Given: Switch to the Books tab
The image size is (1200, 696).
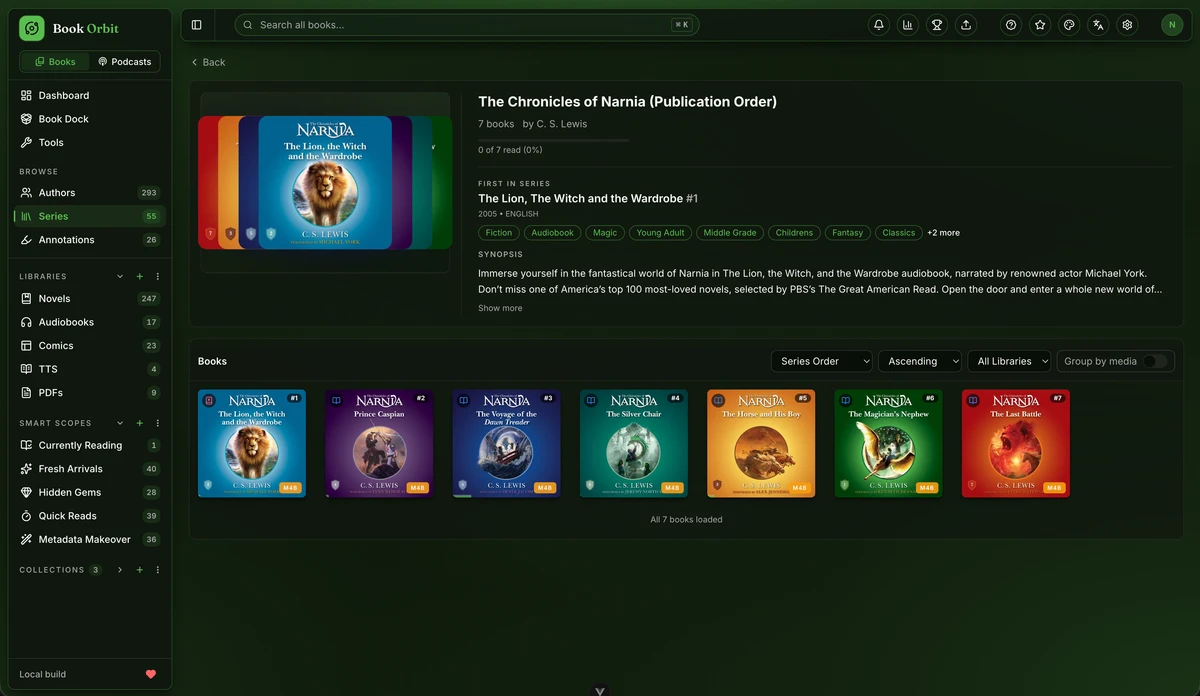Looking at the screenshot, I should pyautogui.click(x=55, y=62).
